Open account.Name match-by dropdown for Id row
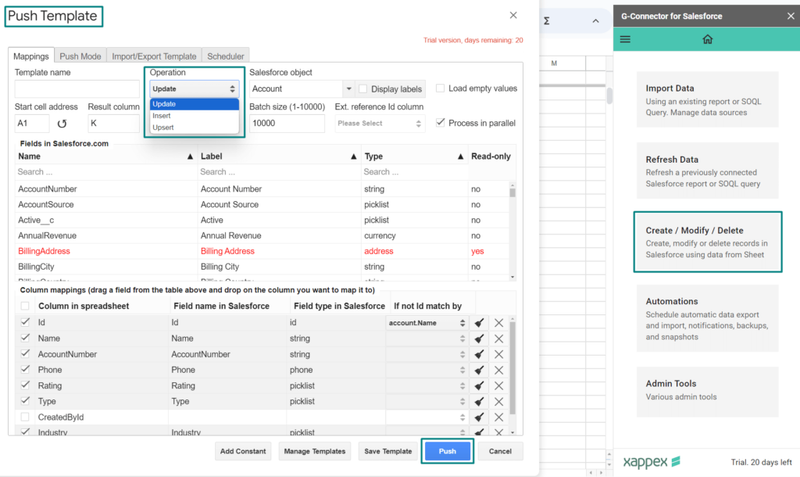This screenshot has height=477, width=800. [x=427, y=323]
